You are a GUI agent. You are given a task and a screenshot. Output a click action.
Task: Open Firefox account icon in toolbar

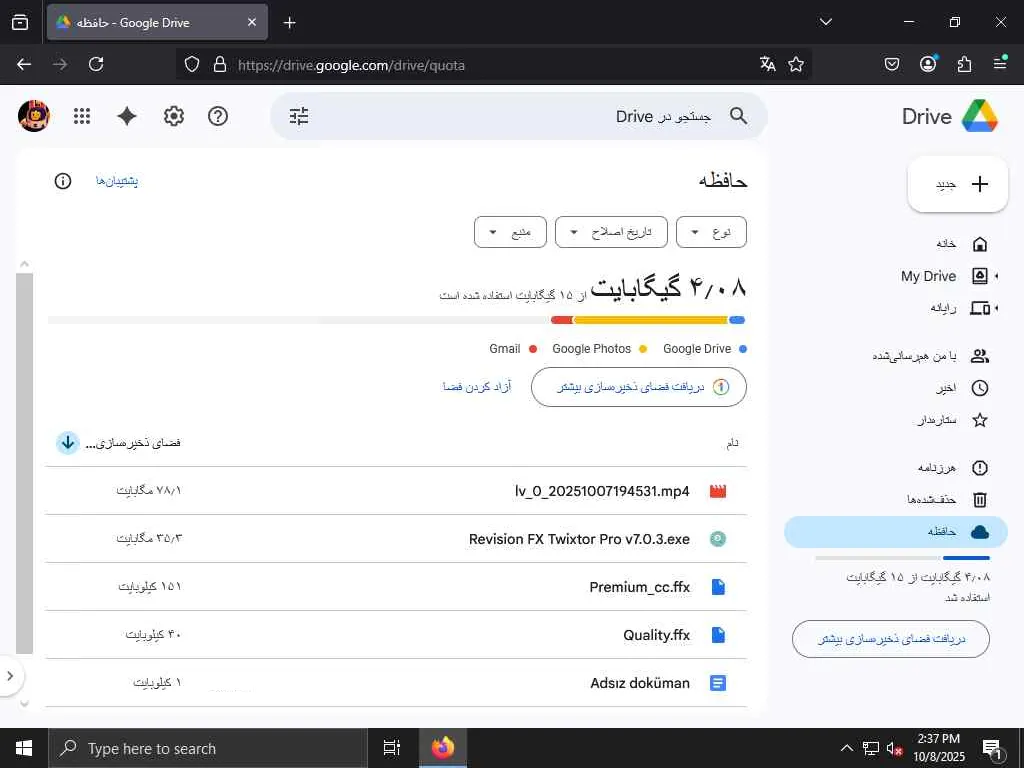click(928, 64)
